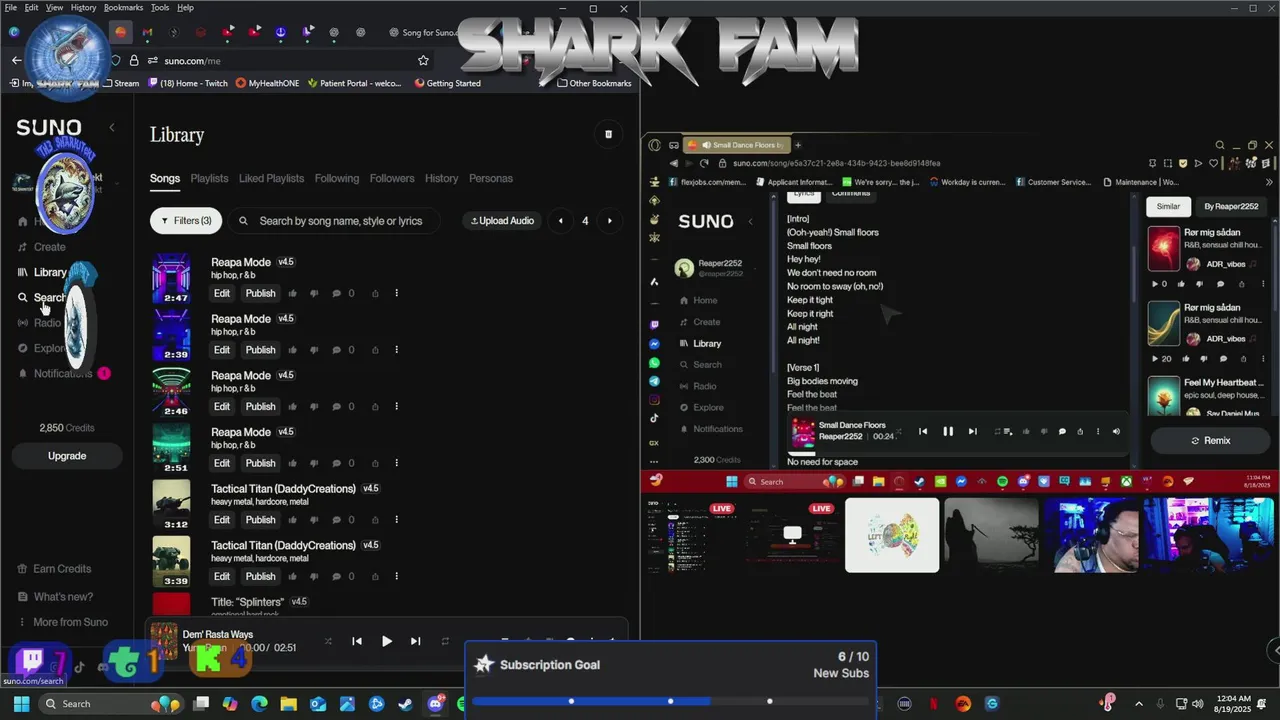Toggle volume mute in the right browser player

(1116, 431)
